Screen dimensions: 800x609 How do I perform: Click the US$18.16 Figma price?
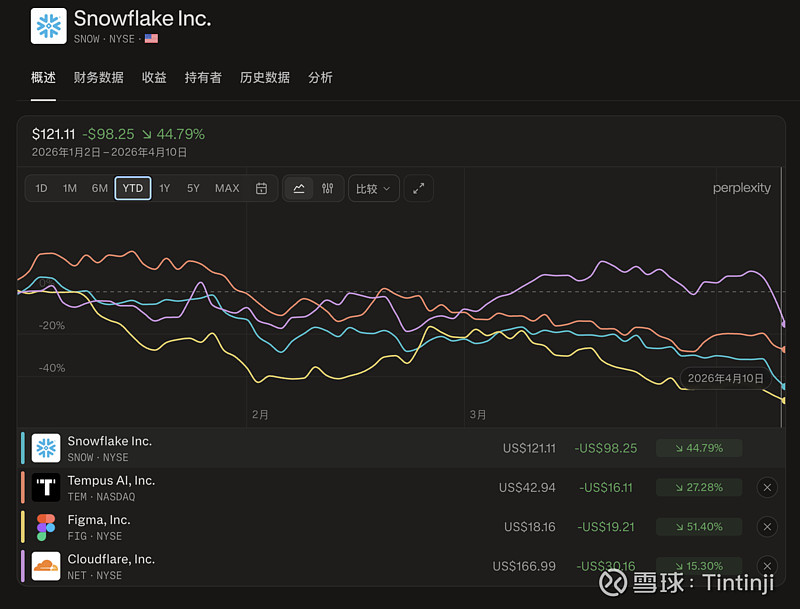click(530, 527)
